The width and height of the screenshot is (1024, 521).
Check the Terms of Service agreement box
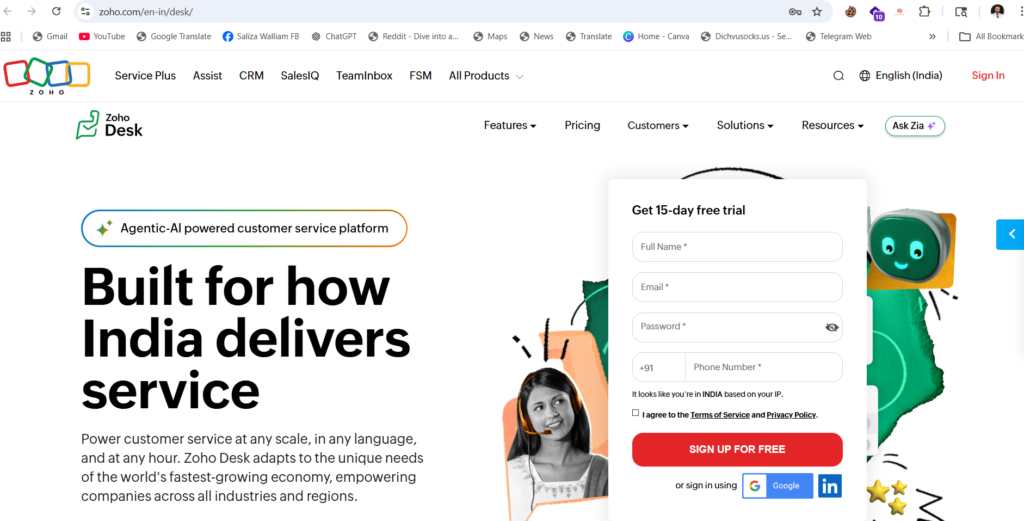(x=635, y=413)
